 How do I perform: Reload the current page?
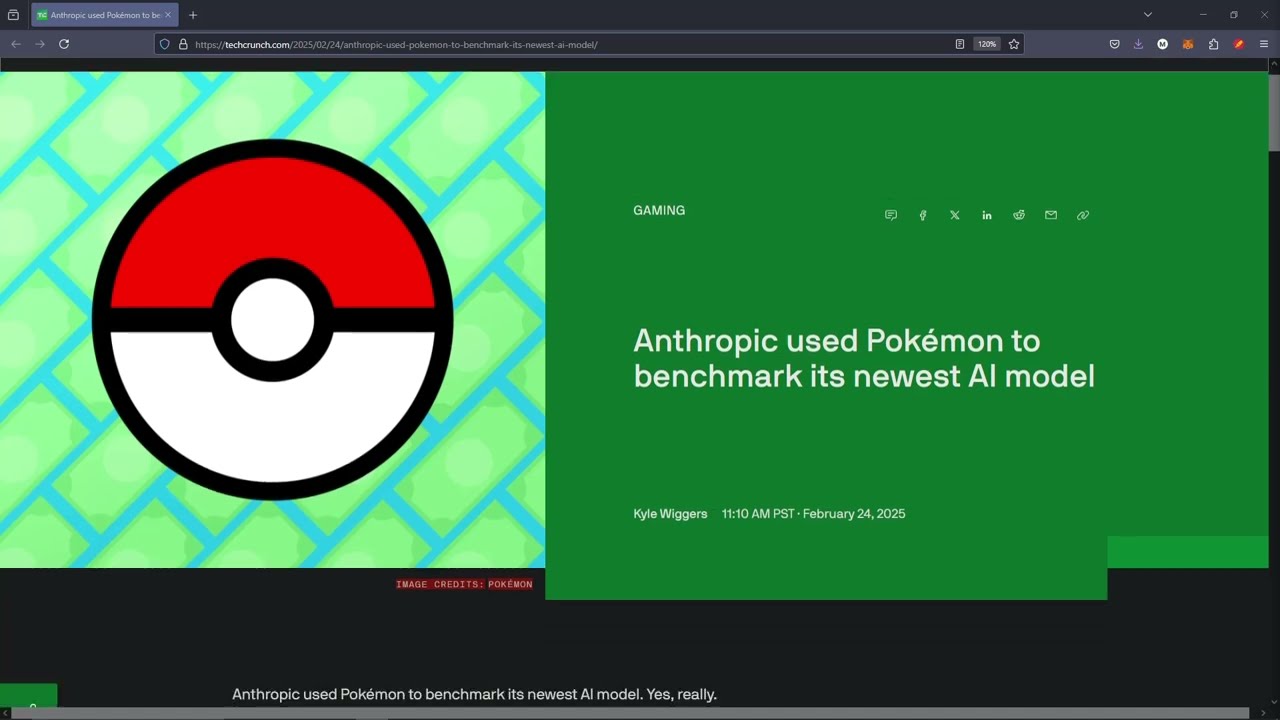64,44
